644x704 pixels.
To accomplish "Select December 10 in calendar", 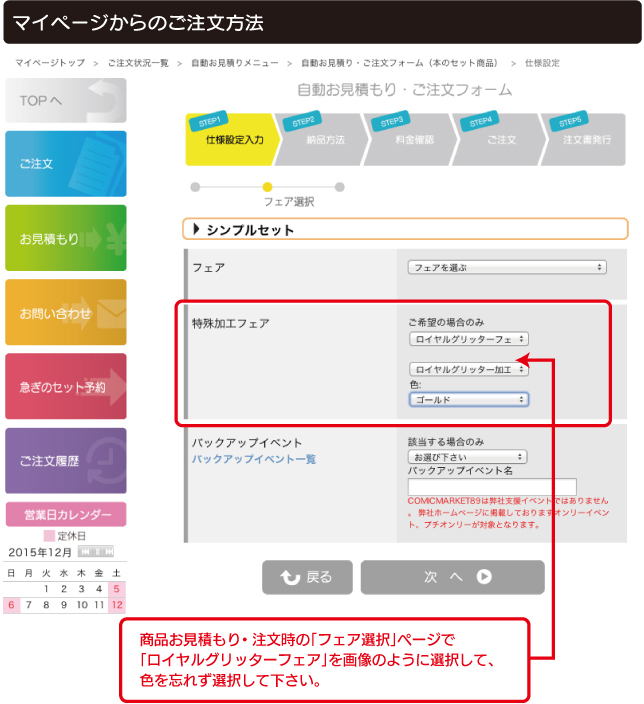I will tap(82, 605).
